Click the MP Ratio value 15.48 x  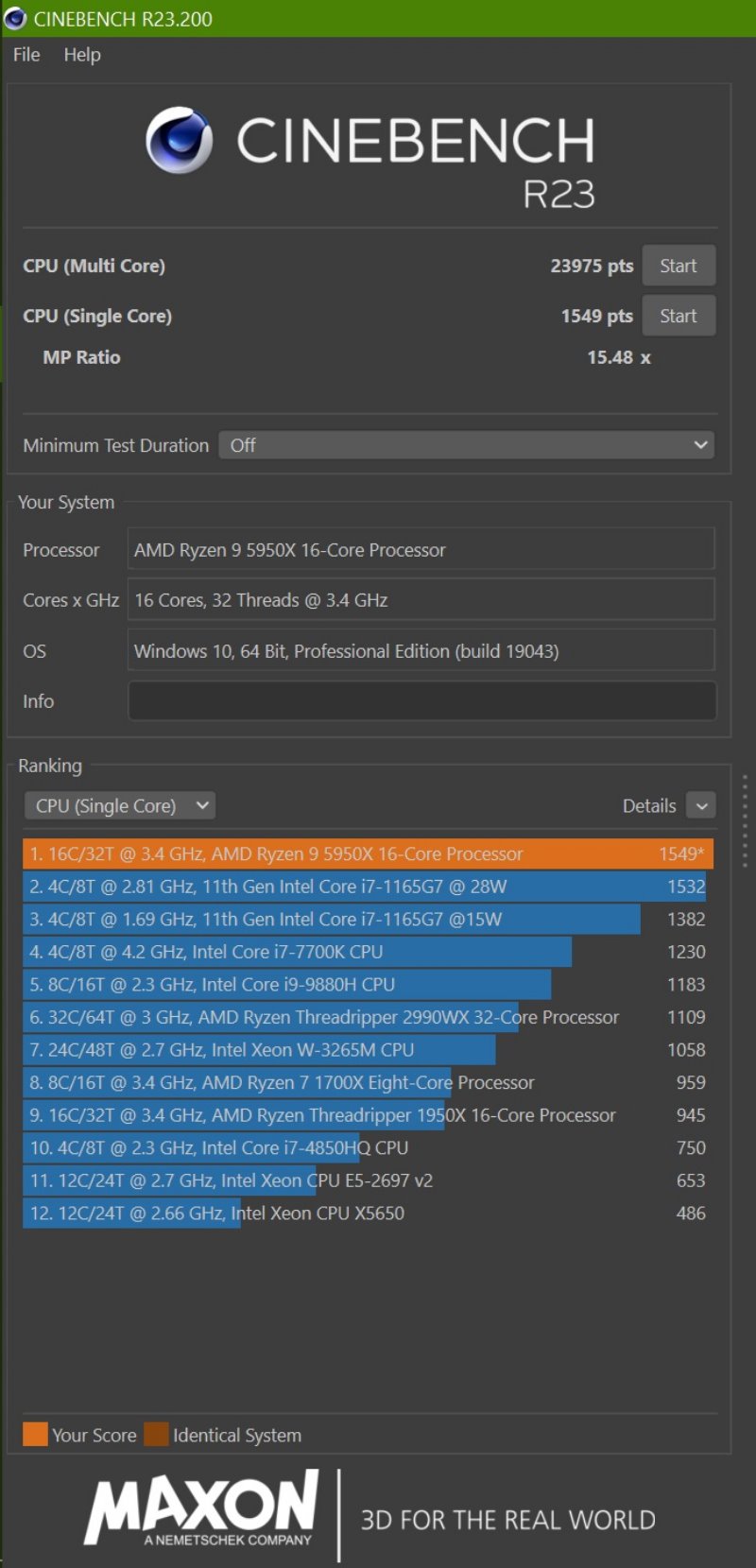coord(619,357)
